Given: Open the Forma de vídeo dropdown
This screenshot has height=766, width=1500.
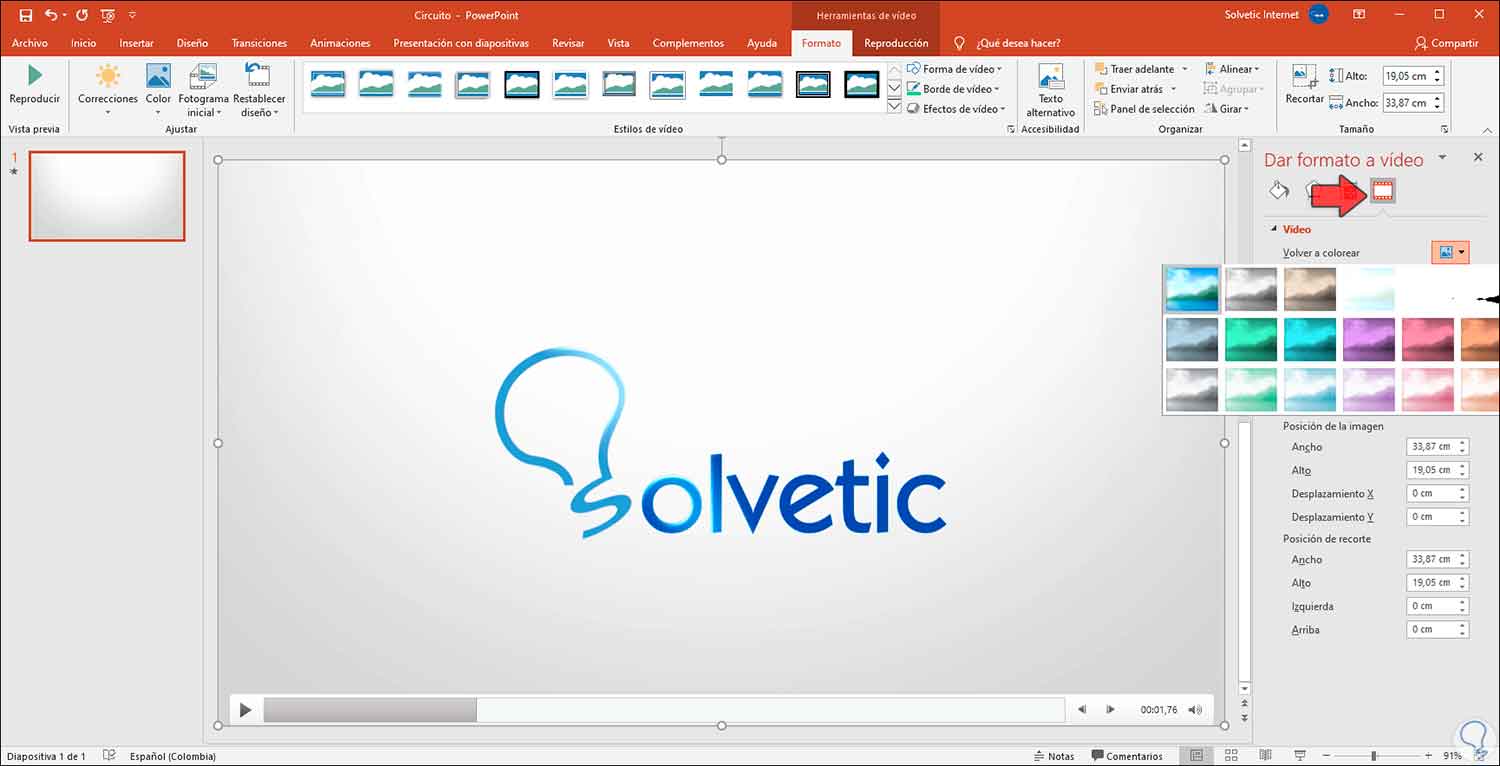Looking at the screenshot, I should 954,69.
